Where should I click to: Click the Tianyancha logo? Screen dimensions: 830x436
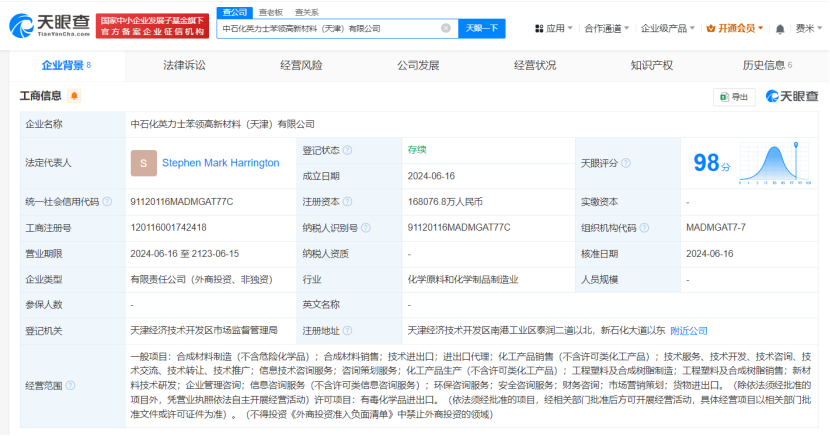coord(49,28)
